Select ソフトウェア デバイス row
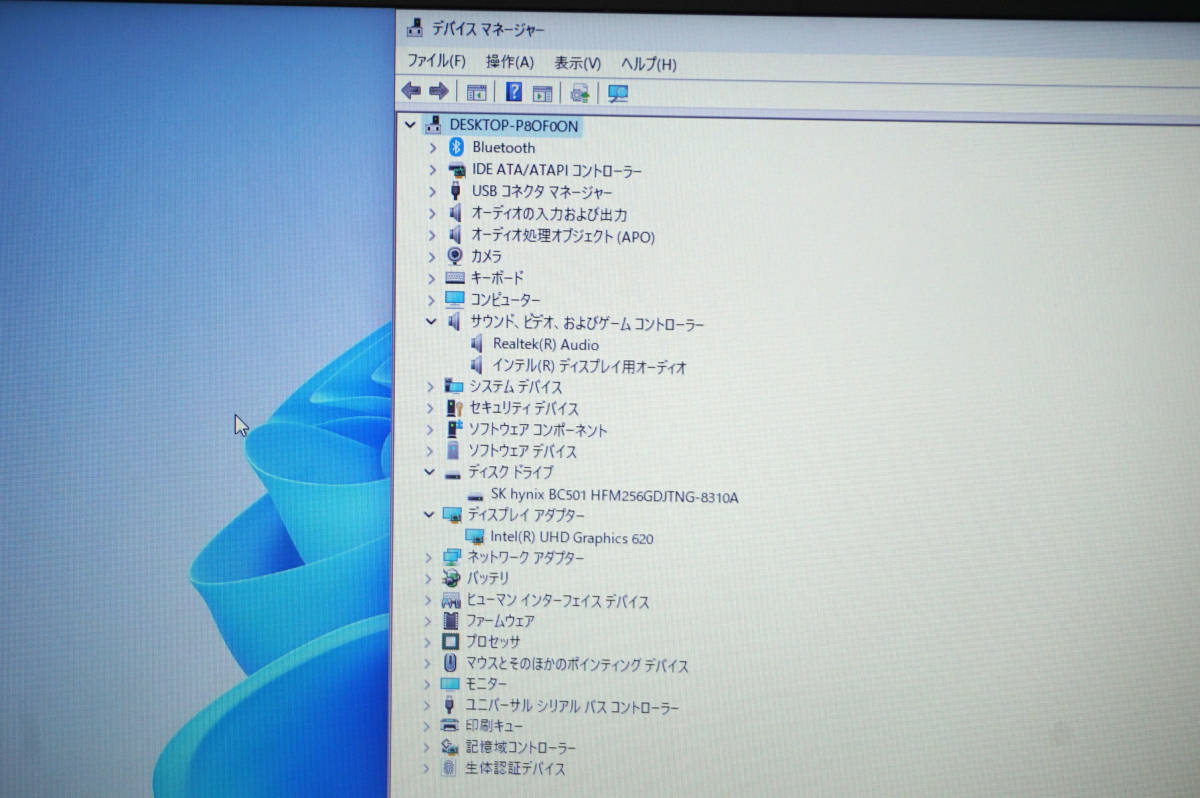The image size is (1200, 798). [x=523, y=451]
